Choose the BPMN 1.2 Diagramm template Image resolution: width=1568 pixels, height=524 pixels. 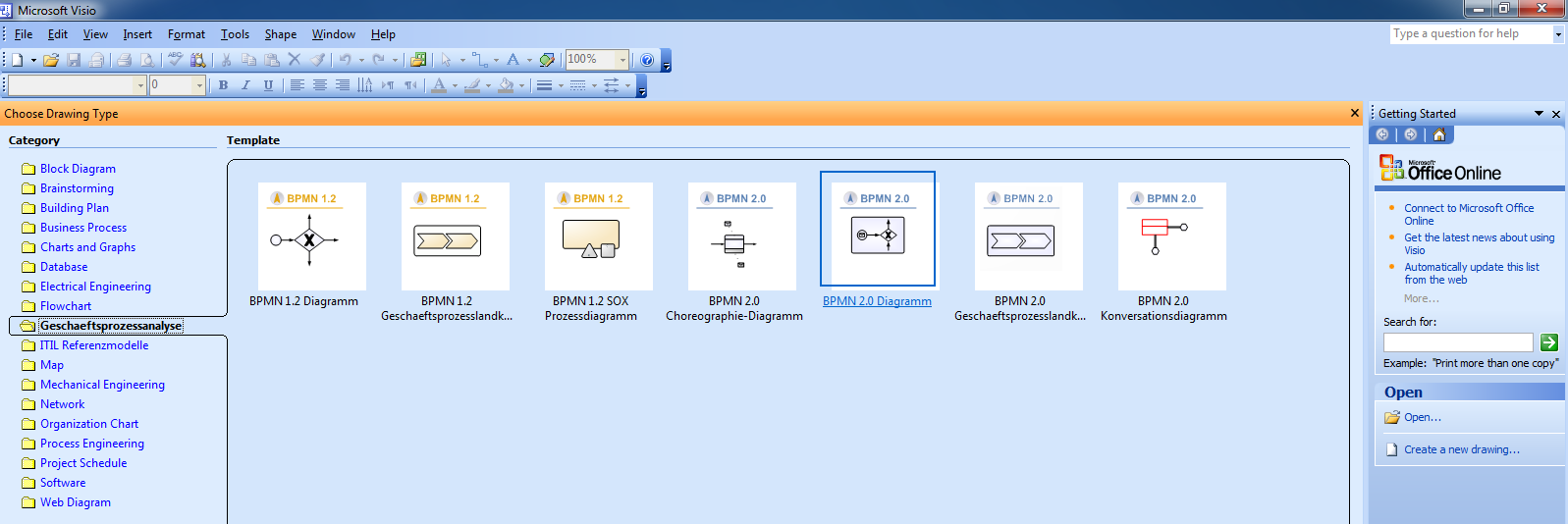pyautogui.click(x=311, y=245)
